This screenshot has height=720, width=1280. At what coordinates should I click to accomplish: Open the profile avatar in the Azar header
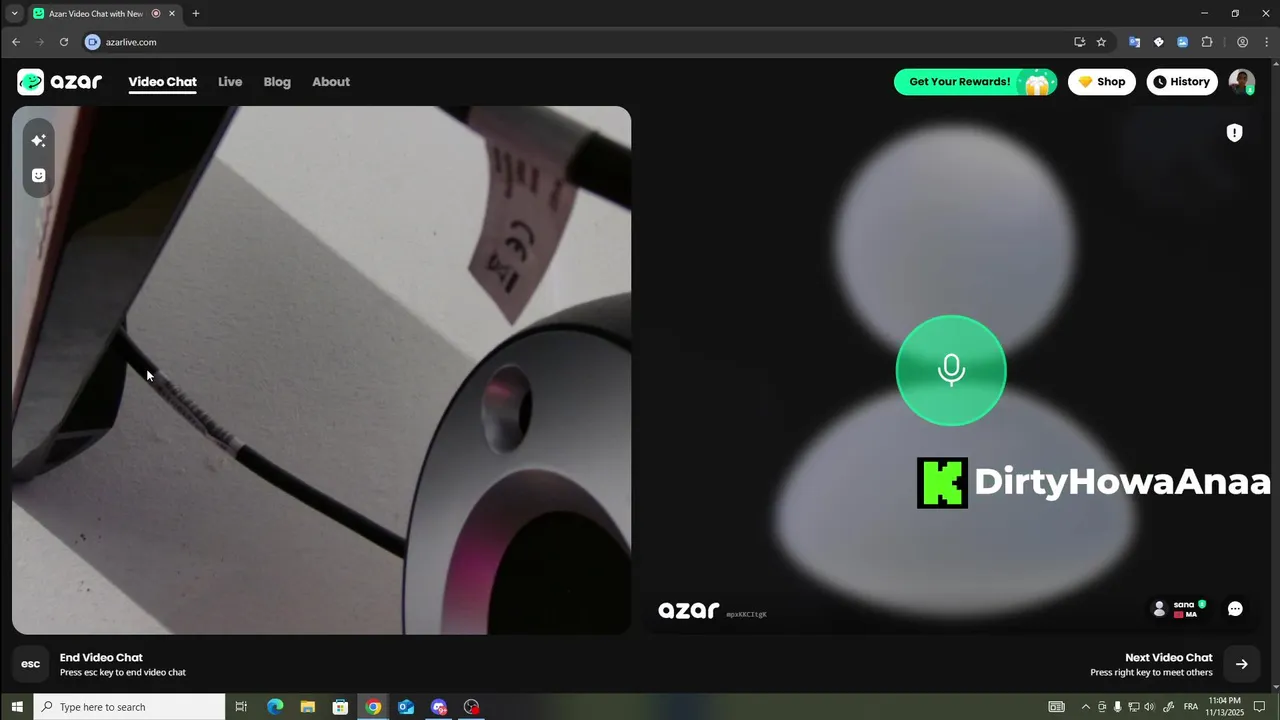tap(1242, 82)
